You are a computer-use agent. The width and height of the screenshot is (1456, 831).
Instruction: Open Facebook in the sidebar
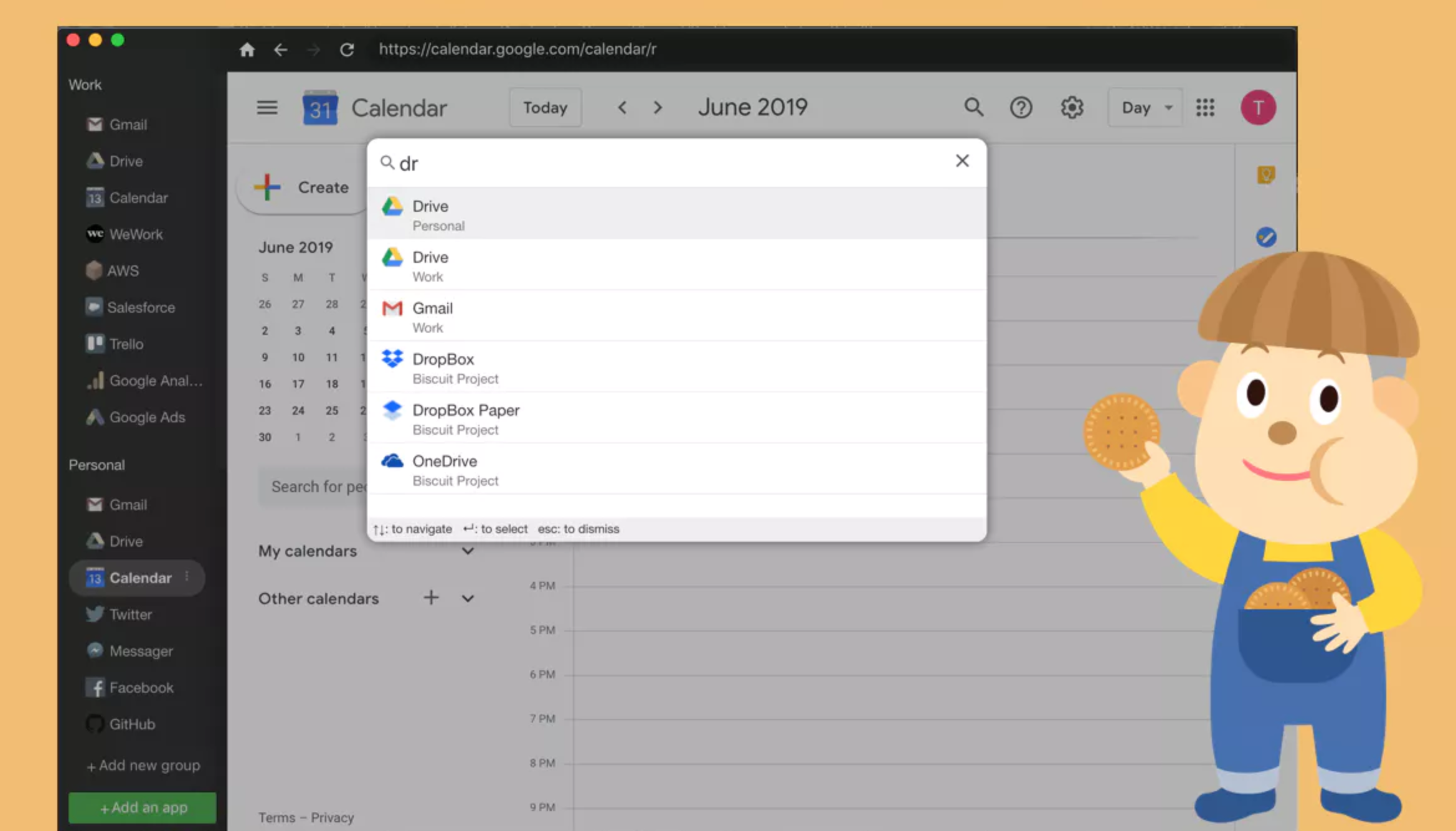pyautogui.click(x=130, y=688)
